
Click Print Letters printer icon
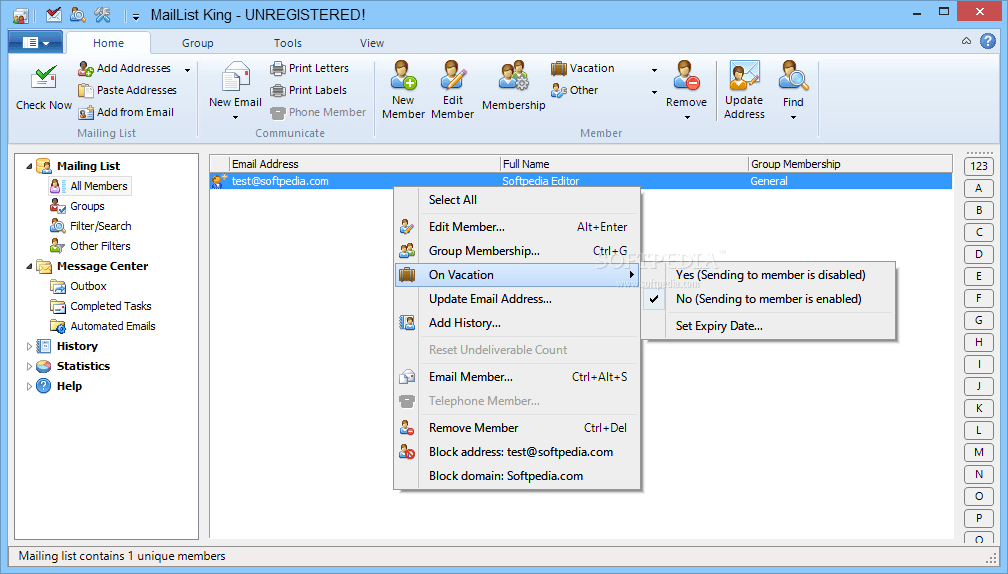pyautogui.click(x=278, y=68)
